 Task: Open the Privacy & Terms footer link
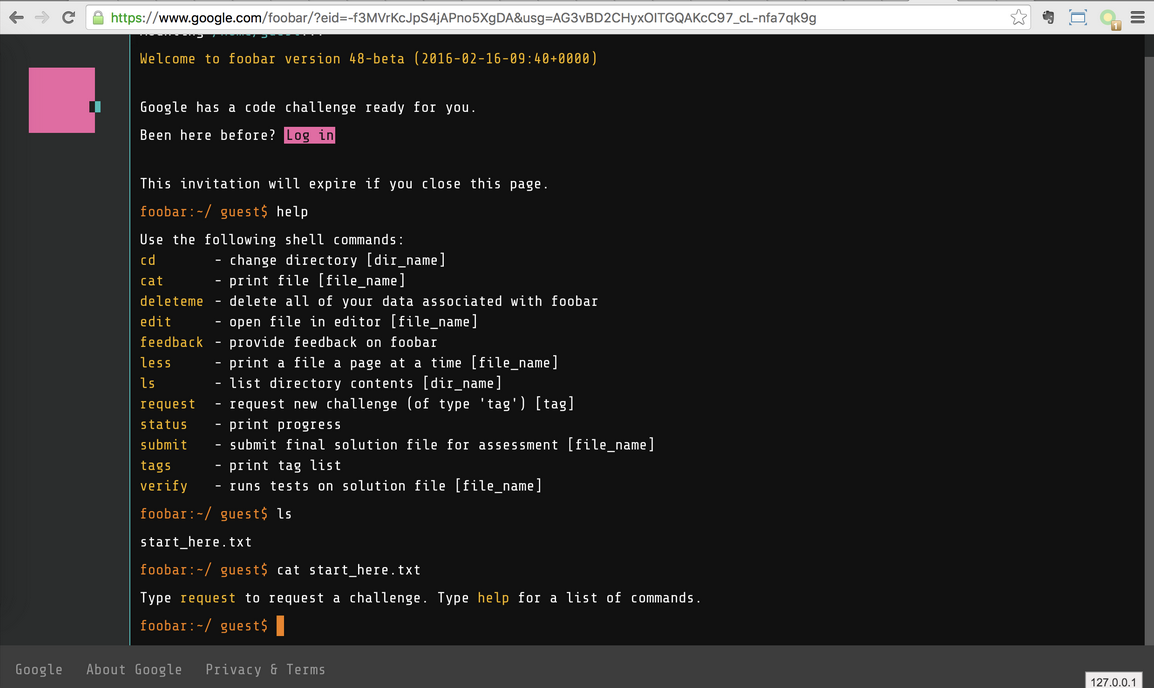click(265, 670)
